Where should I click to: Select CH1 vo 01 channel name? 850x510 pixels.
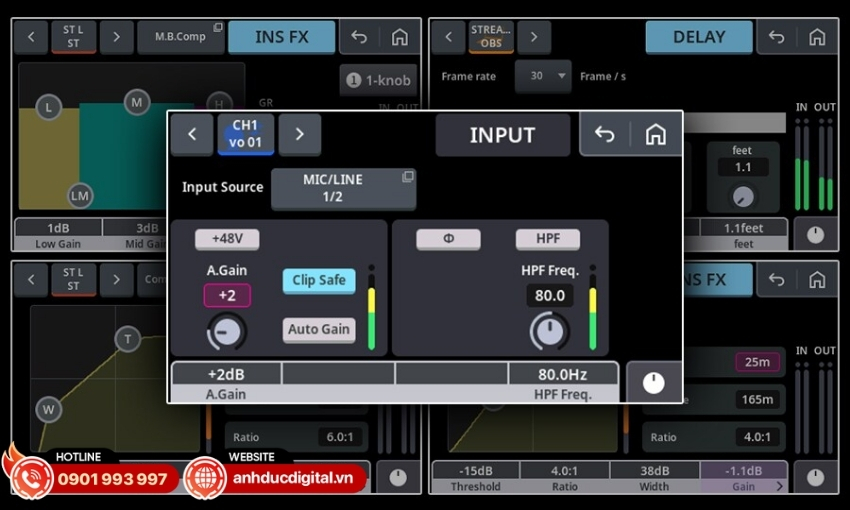[x=246, y=134]
